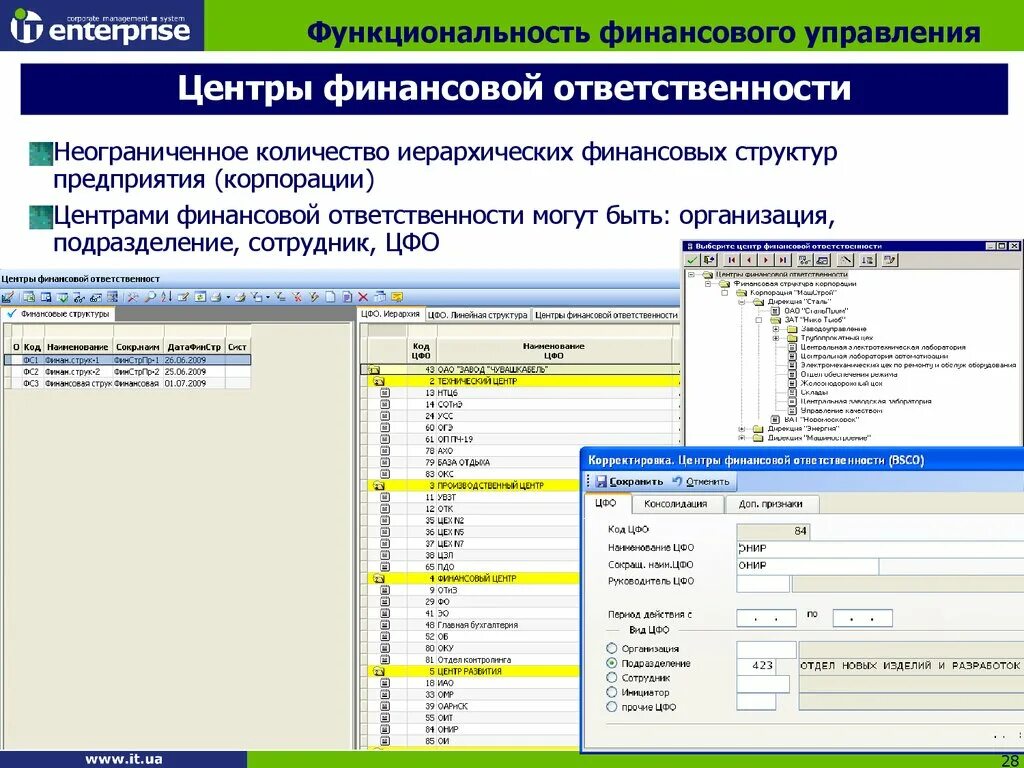This screenshot has width=1024, height=768.
Task: Select the ФС2 Финан.струк-2 row
Action: (127, 372)
